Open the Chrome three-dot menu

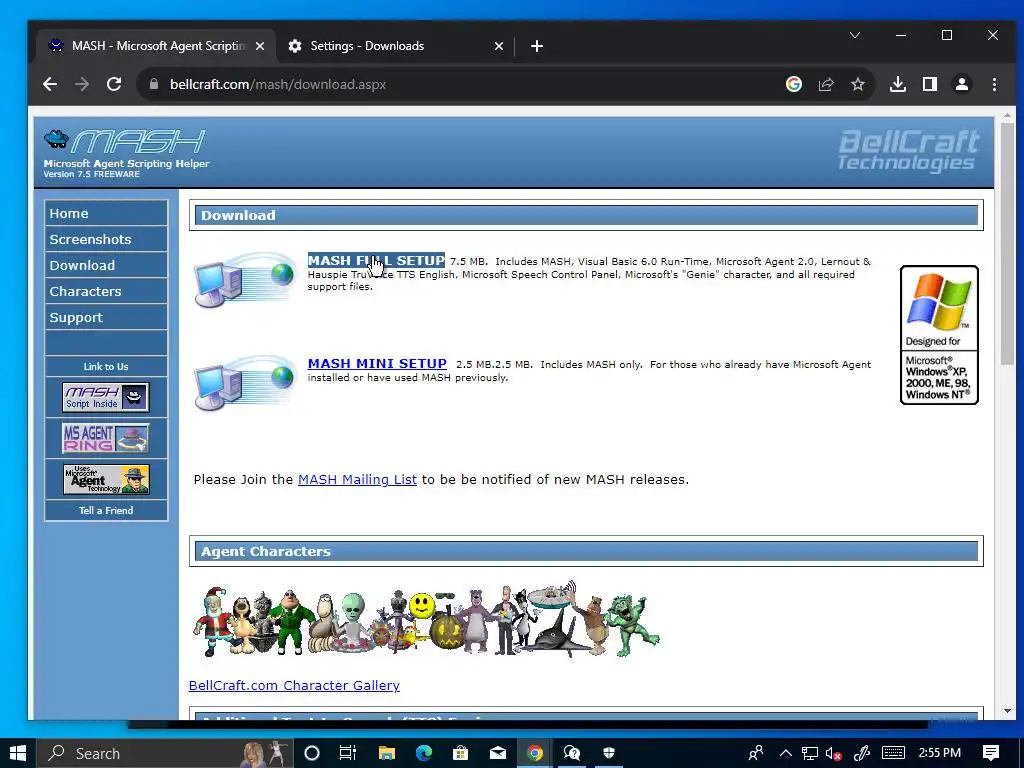[x=994, y=84]
